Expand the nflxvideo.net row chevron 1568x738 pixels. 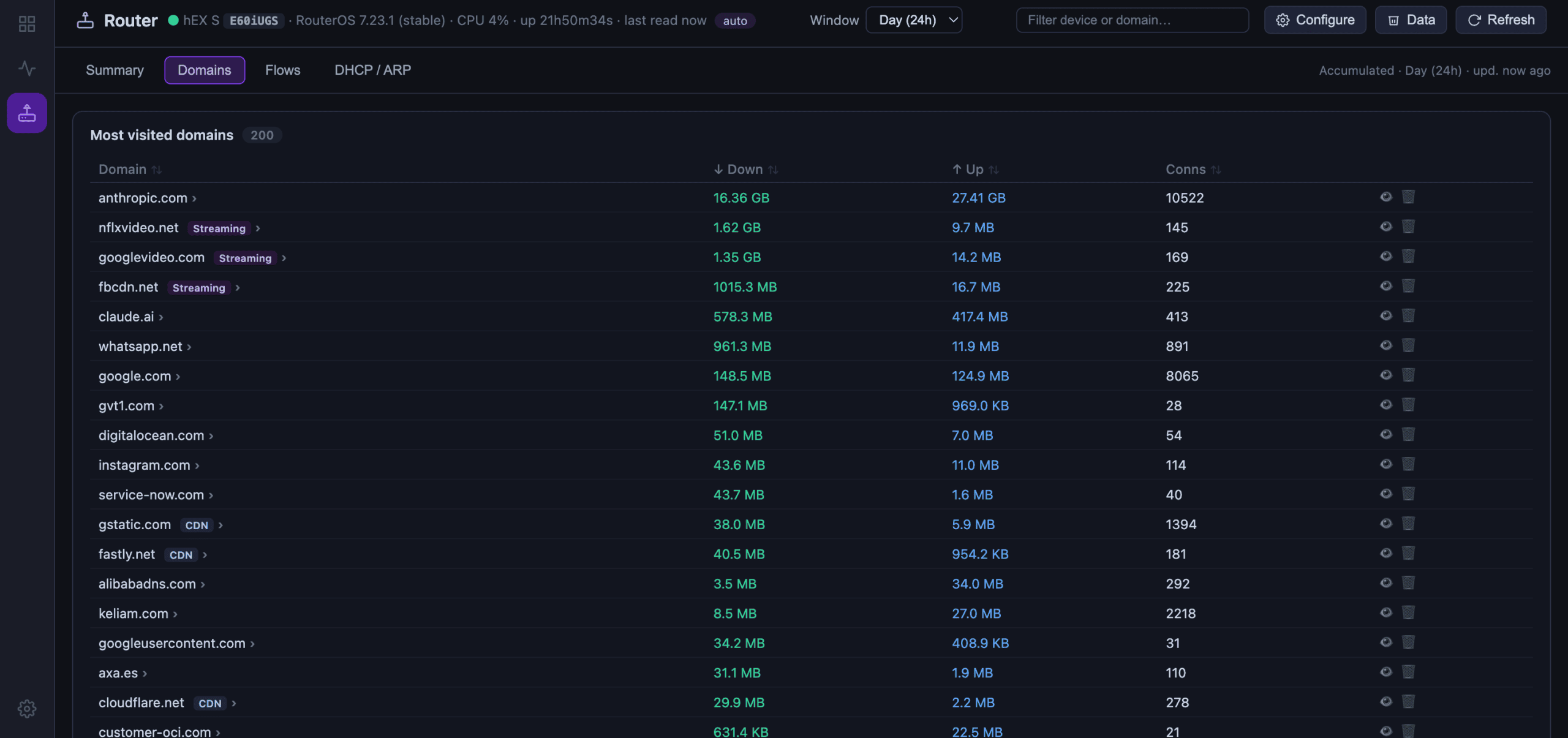click(258, 228)
